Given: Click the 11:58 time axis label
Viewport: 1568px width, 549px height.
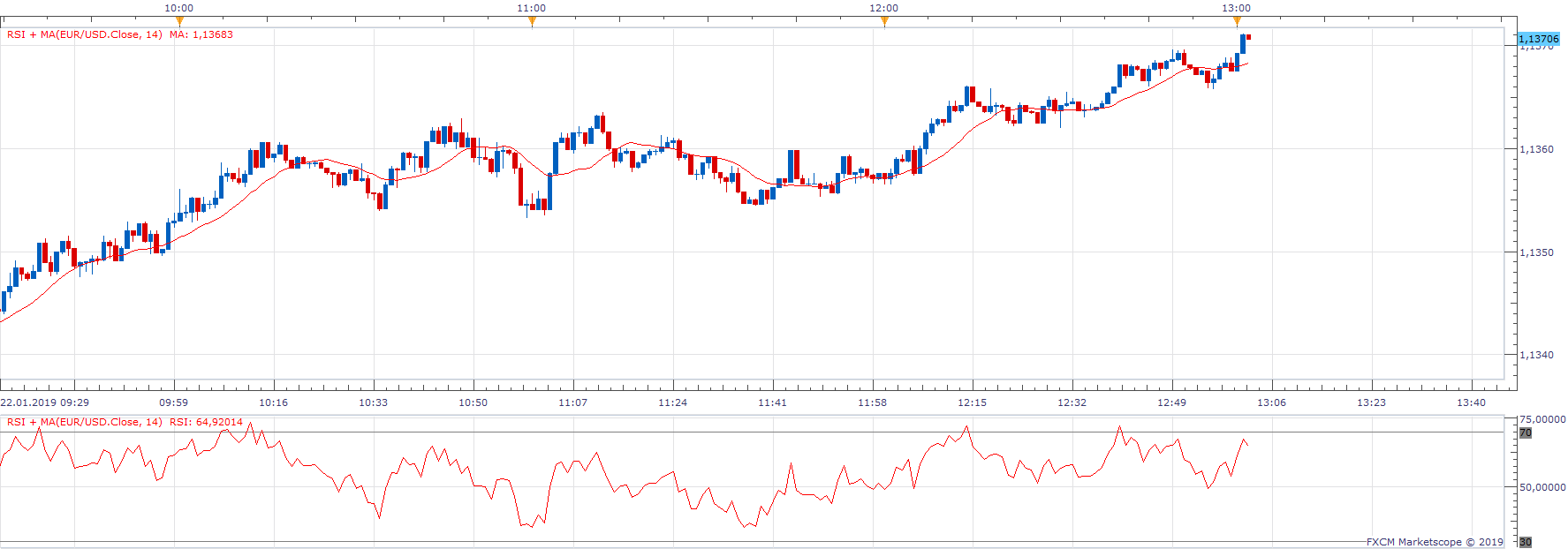Looking at the screenshot, I should 873,402.
